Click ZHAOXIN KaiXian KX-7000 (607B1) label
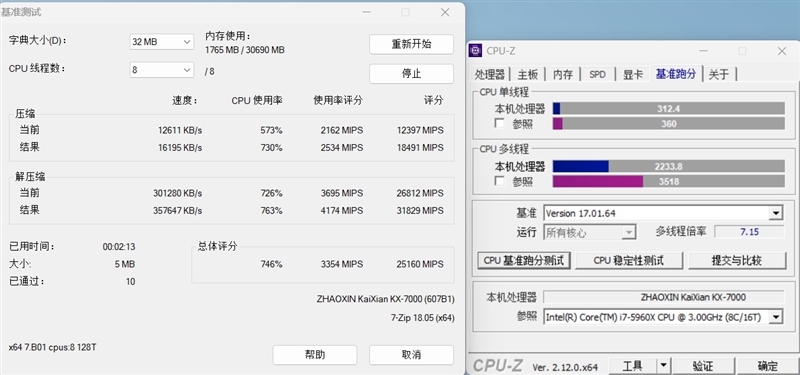This screenshot has height=375, width=800. [x=385, y=299]
